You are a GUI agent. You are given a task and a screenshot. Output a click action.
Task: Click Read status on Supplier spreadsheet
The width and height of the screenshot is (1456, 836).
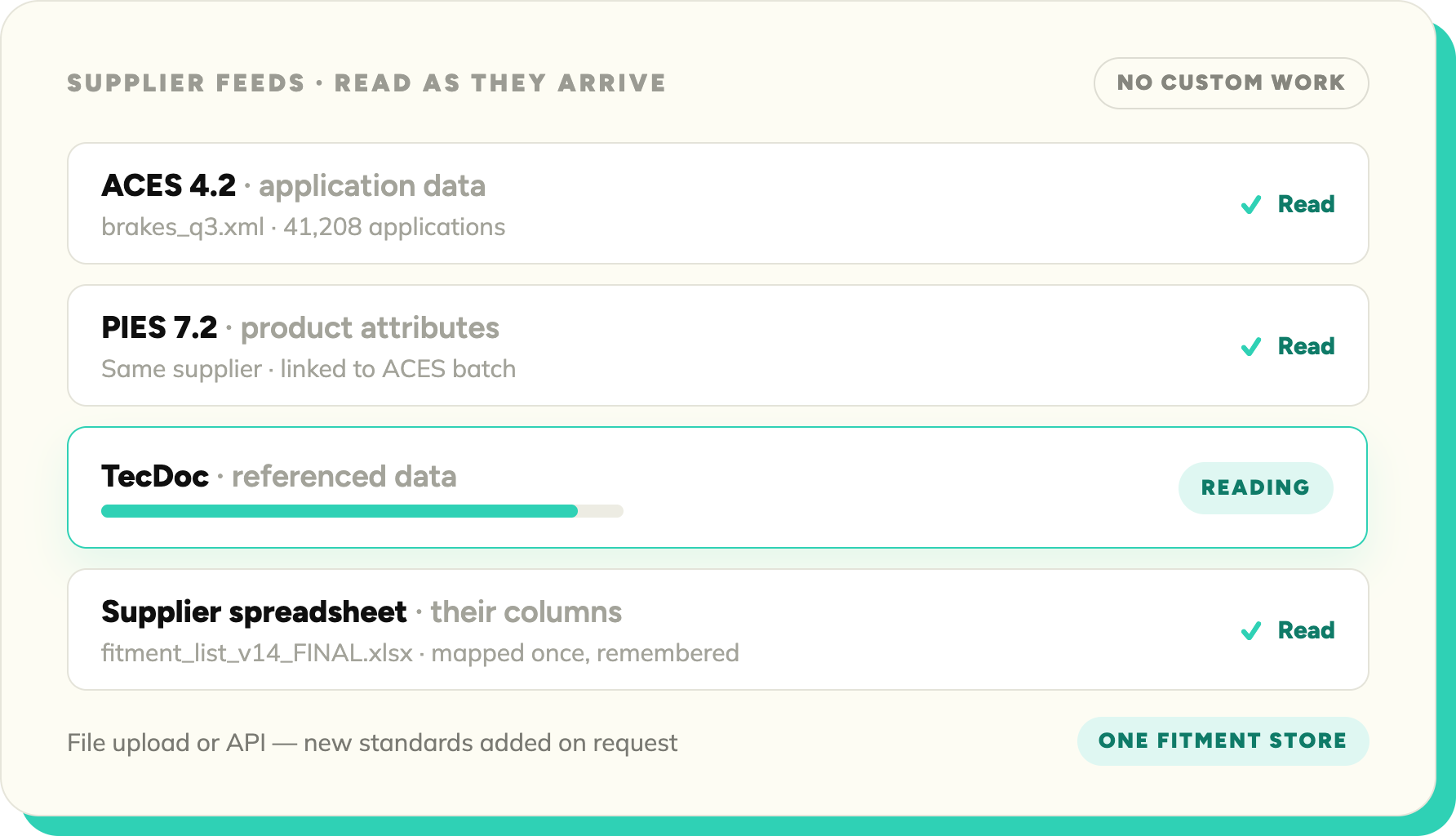[1306, 630]
